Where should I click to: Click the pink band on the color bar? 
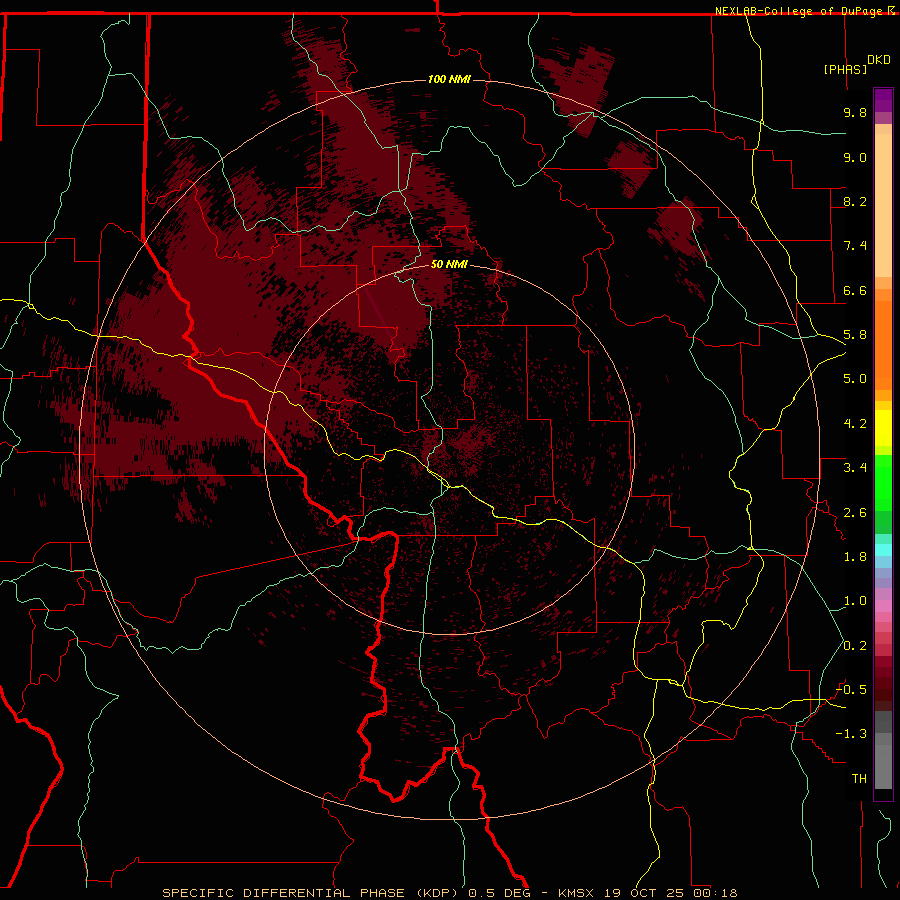[883, 606]
